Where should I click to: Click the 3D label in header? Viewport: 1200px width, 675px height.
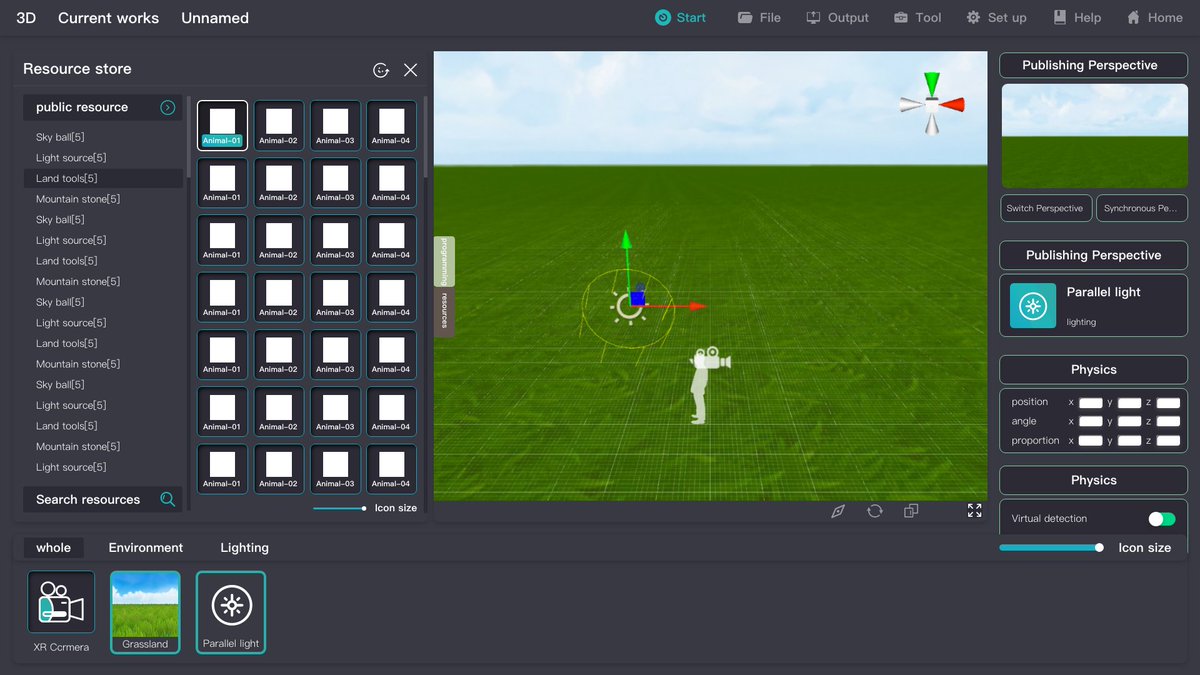[26, 18]
